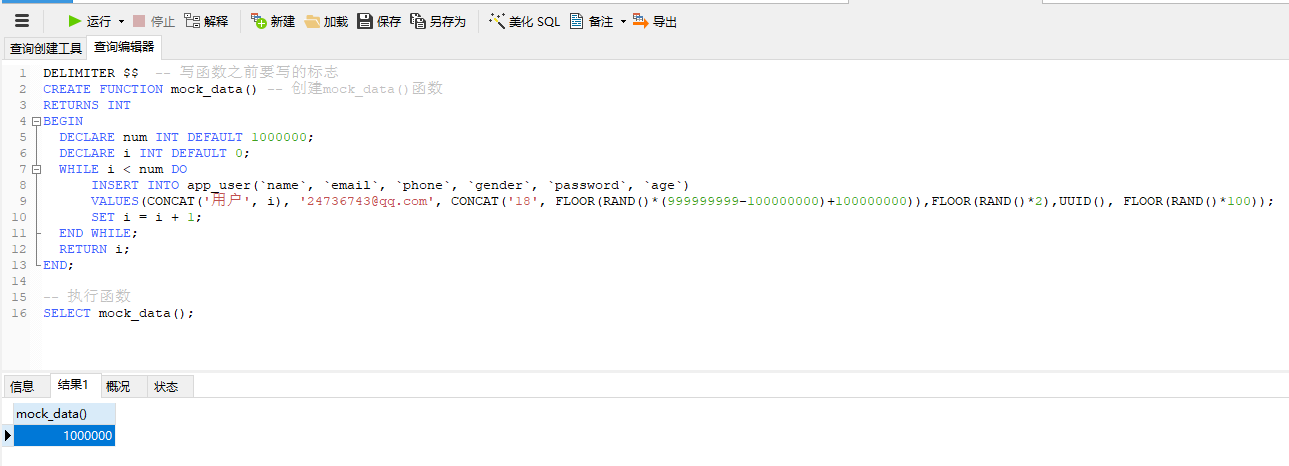Select the 1000000 result cell
Image resolution: width=1289 pixels, height=466 pixels.
[x=64, y=435]
